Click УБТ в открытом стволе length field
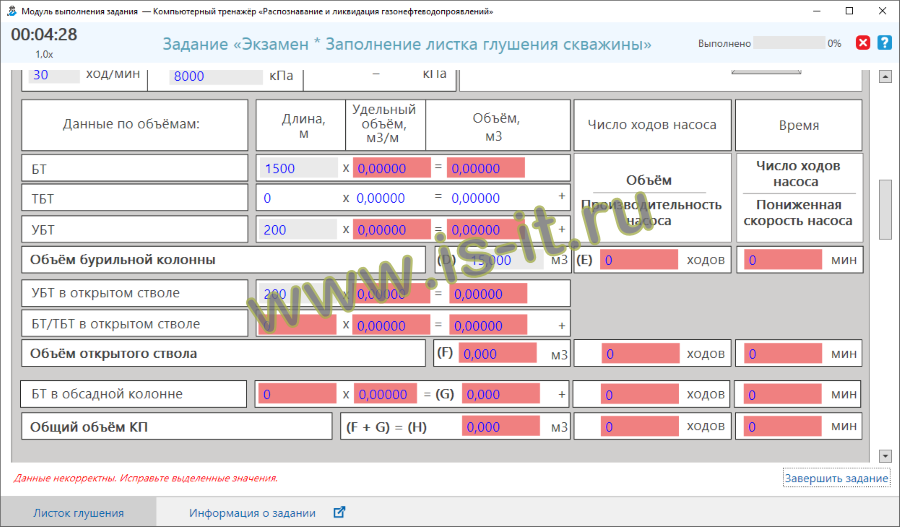The image size is (900, 527). click(298, 294)
